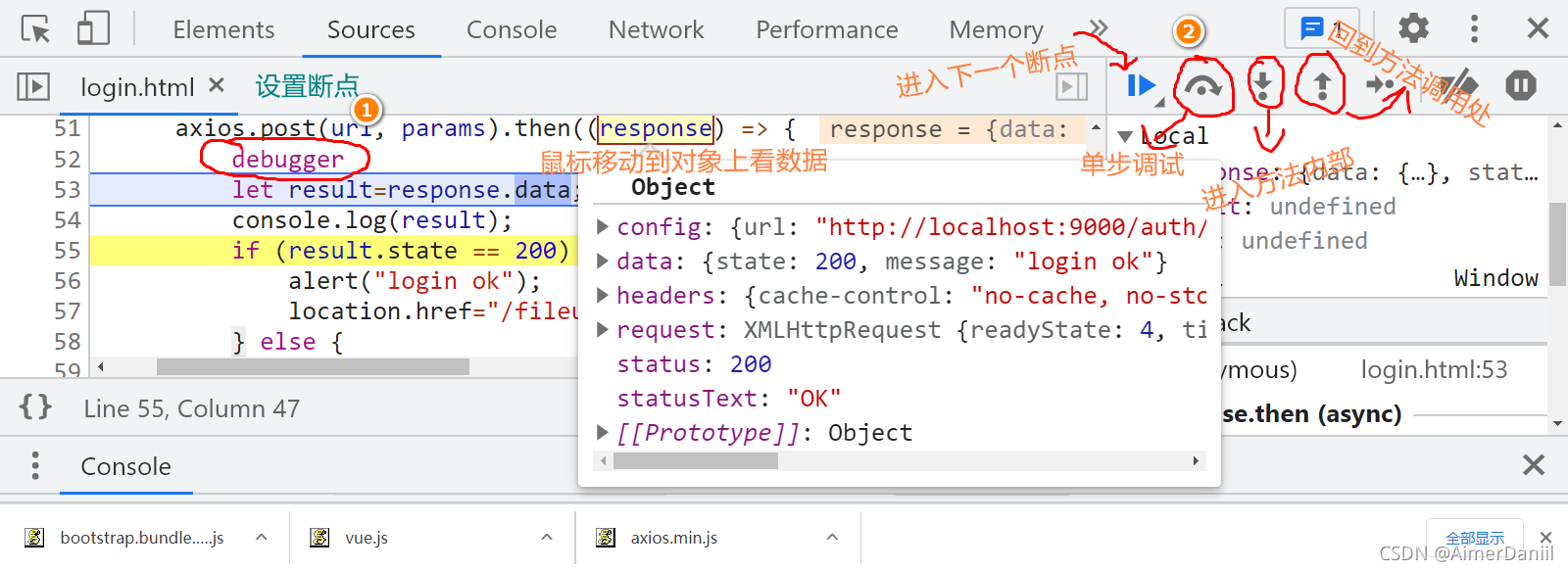The image size is (1568, 571).
Task: Open the Memory tab
Action: 996,30
